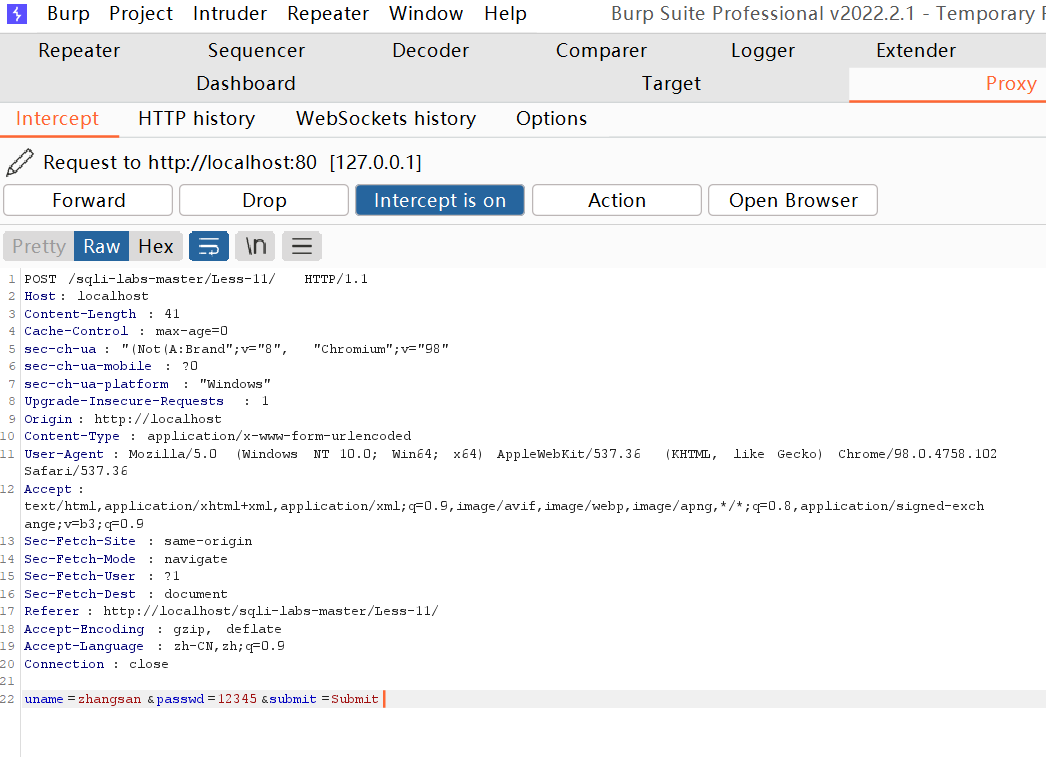
Task: Switch to the Dashboard tab
Action: click(245, 83)
